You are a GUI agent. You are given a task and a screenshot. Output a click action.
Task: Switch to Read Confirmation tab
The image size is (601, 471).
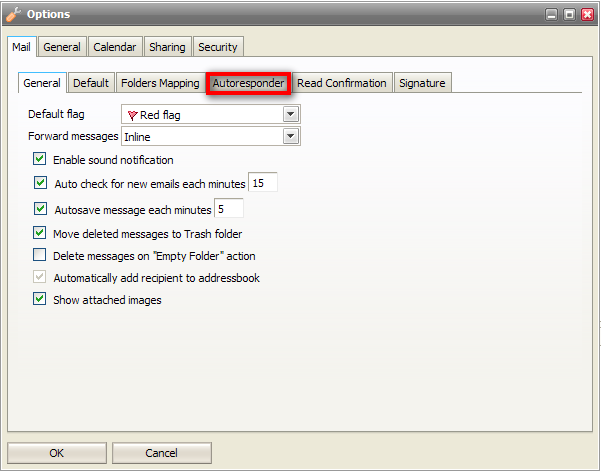click(x=341, y=83)
